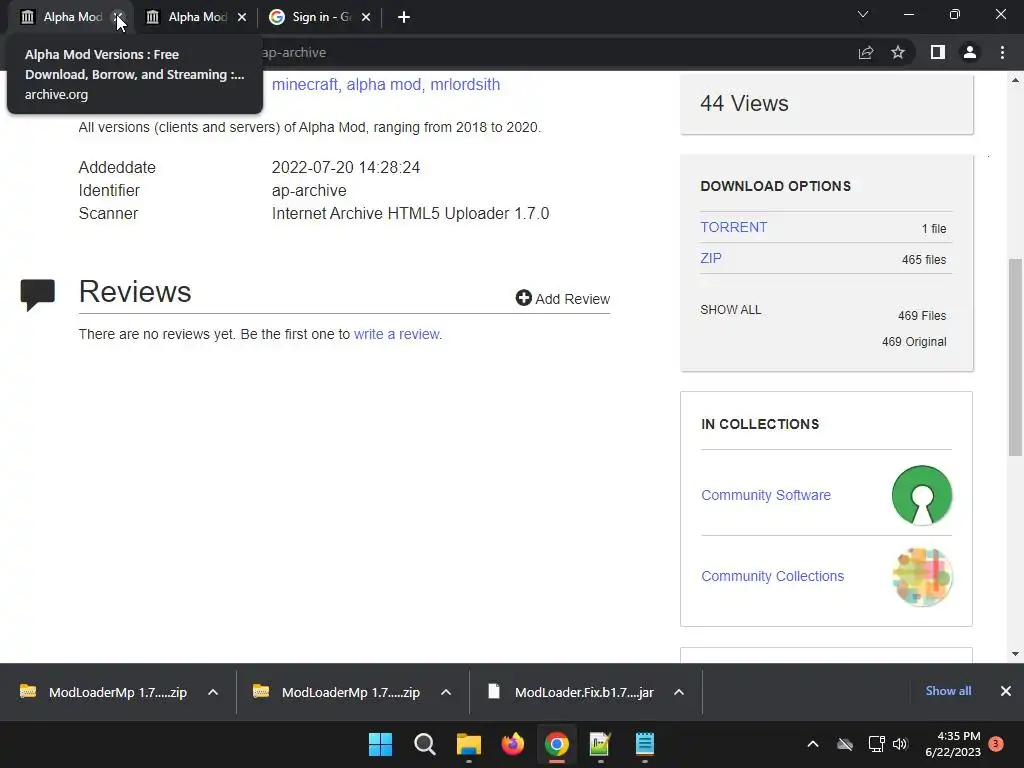Open Chrome profile avatar icon

970,52
